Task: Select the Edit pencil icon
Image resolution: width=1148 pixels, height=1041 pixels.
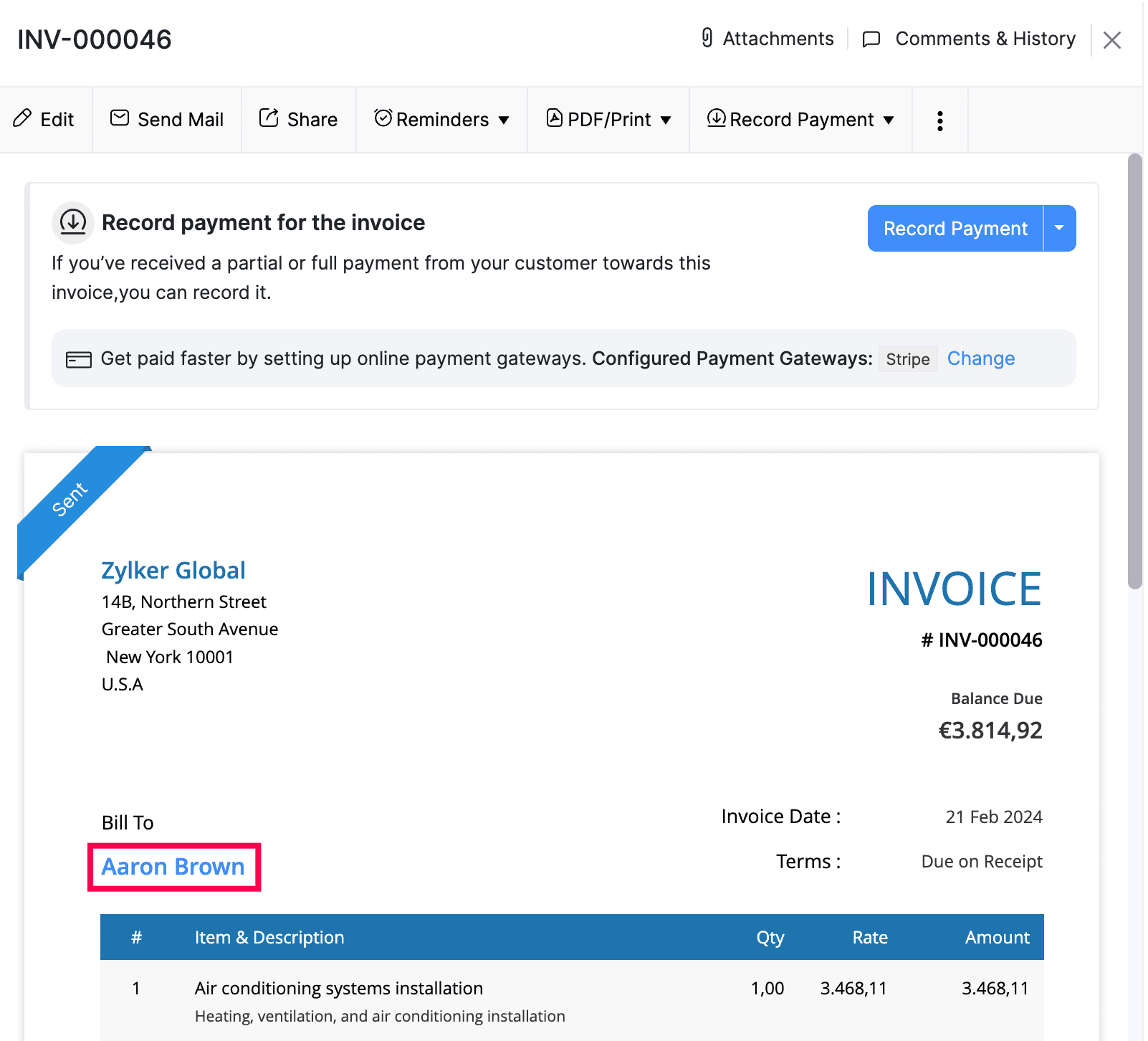Action: [22, 119]
